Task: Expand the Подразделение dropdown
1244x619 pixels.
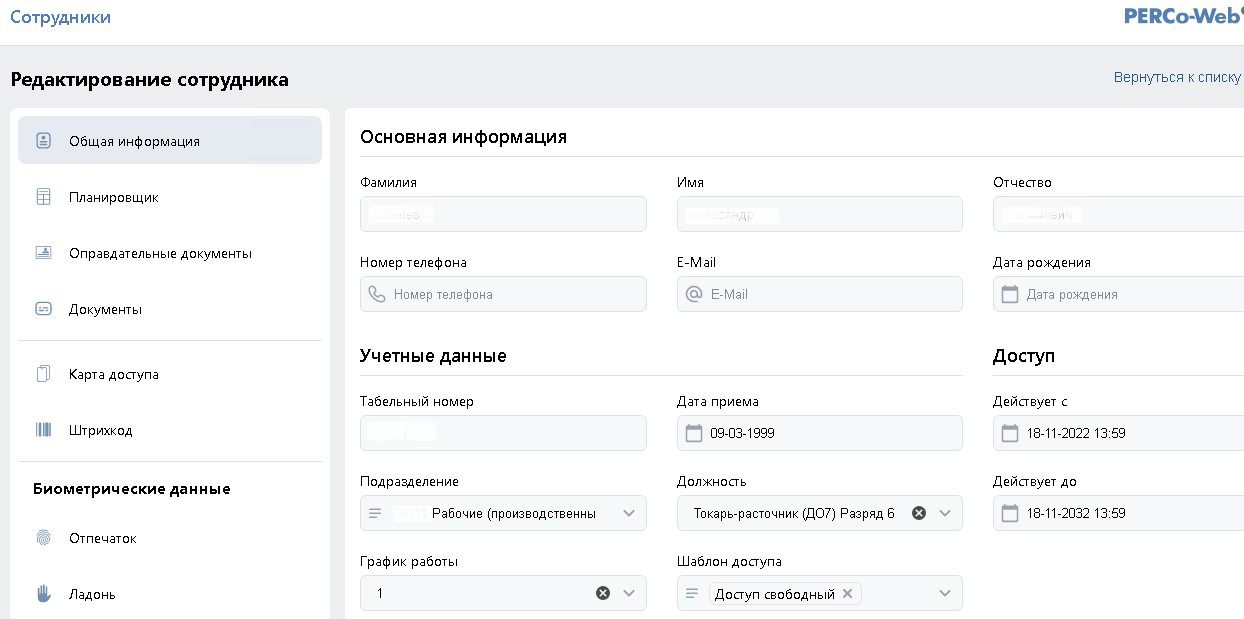Action: [629, 513]
